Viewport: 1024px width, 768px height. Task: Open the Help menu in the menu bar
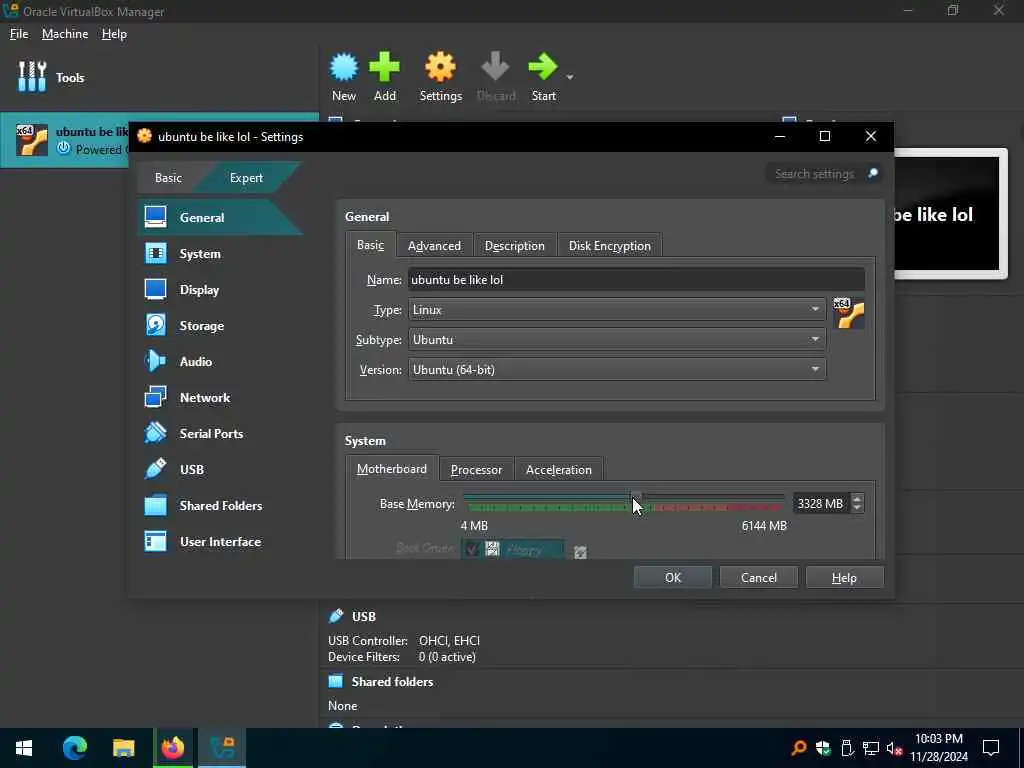coord(114,34)
